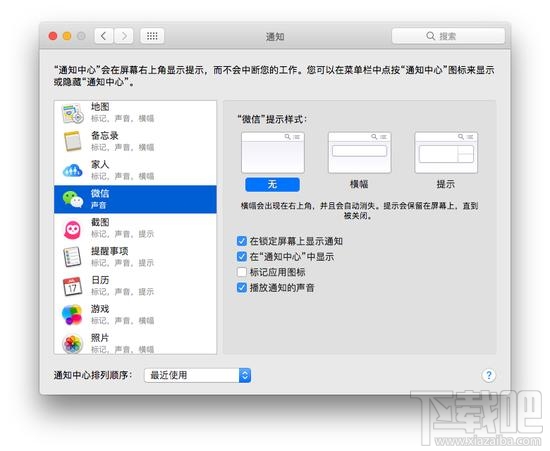
Task: Click the magnifier icon in search field
Action: (x=430, y=36)
